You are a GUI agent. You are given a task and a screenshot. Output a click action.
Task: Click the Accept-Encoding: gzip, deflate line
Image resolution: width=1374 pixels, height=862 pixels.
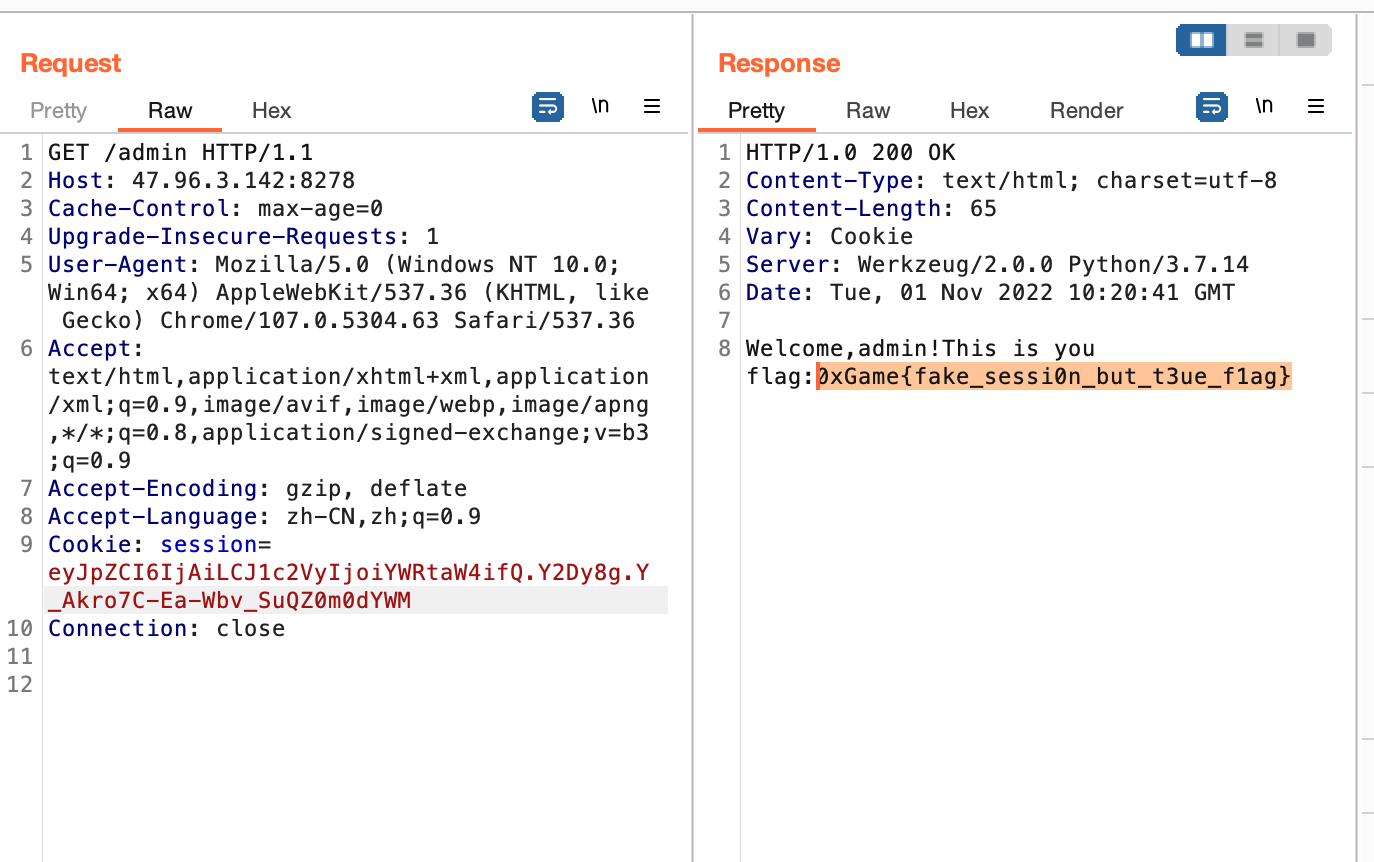258,489
